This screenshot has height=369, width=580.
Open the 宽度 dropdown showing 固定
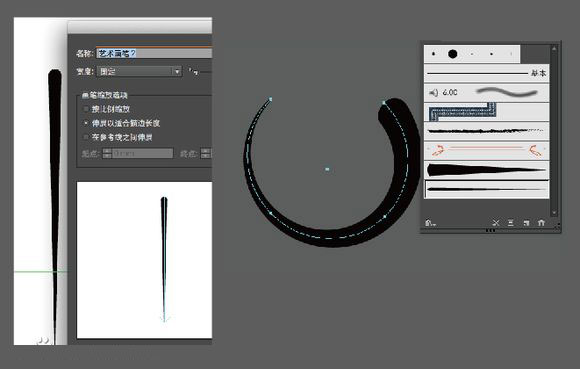(139, 71)
